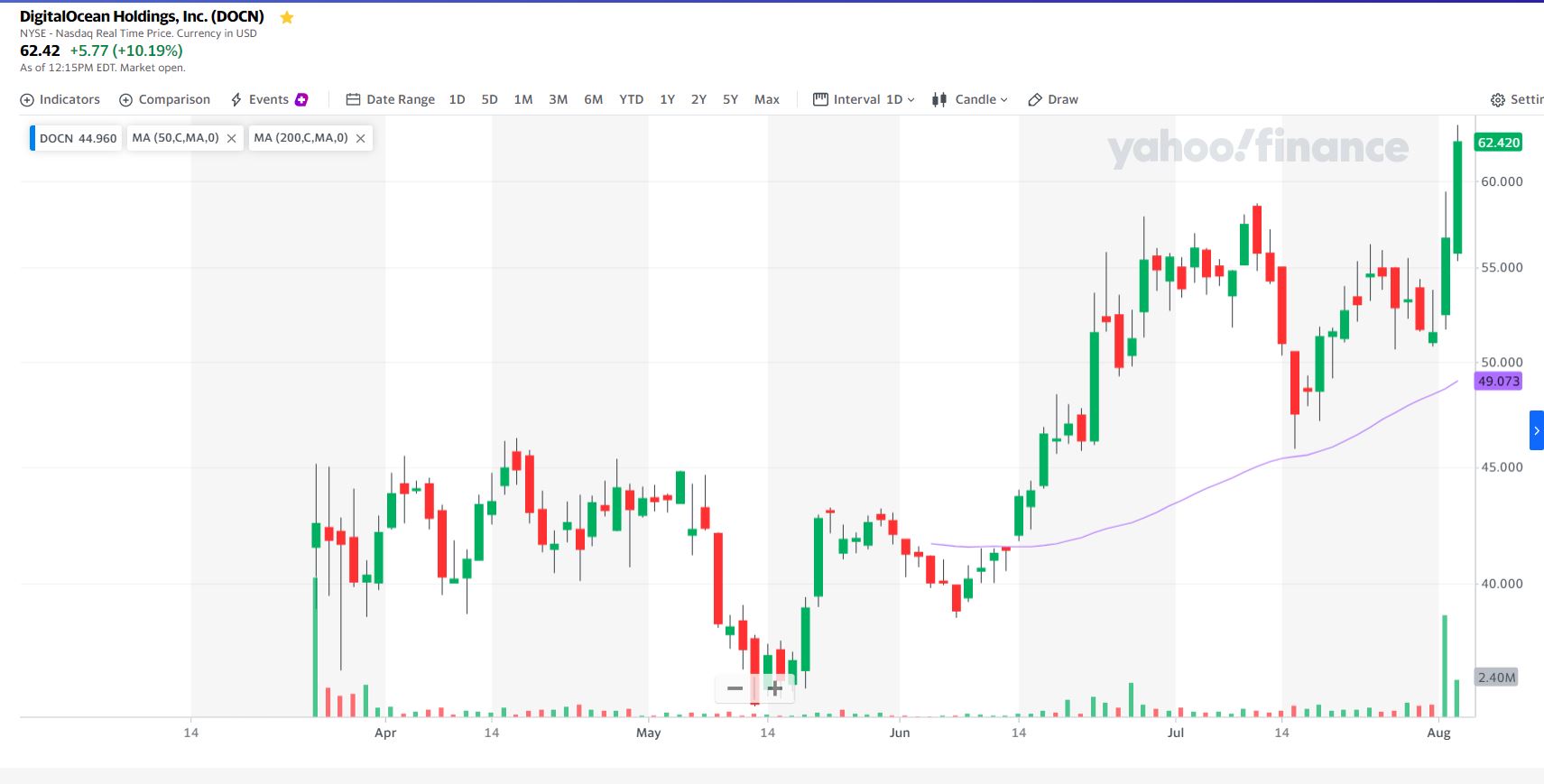The image size is (1544, 784).
Task: Click the DigitalOcean Holdings, Inc. (DOCN) title
Action: click(142, 16)
